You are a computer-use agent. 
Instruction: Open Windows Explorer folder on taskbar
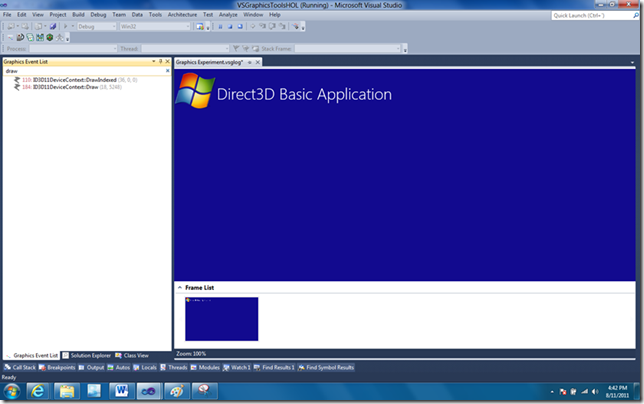pyautogui.click(x=67, y=391)
